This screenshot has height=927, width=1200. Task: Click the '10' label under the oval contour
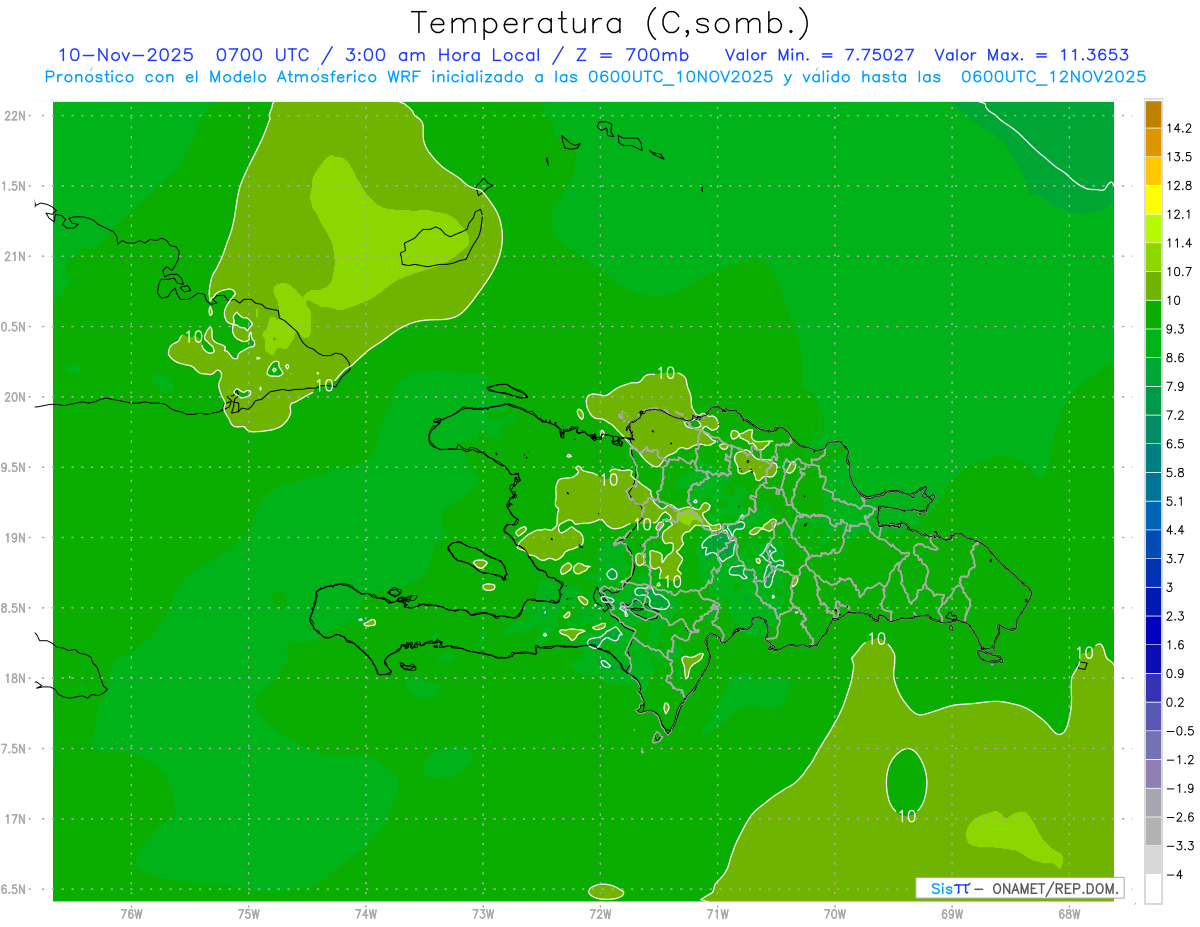pos(907,817)
